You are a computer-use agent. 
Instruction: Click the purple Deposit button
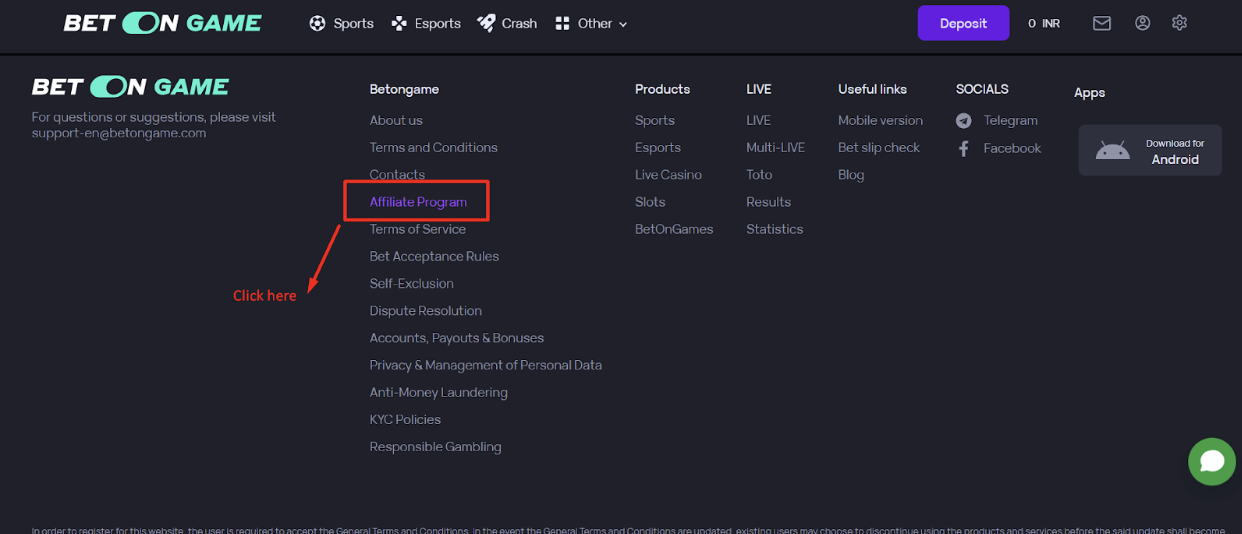[x=964, y=23]
